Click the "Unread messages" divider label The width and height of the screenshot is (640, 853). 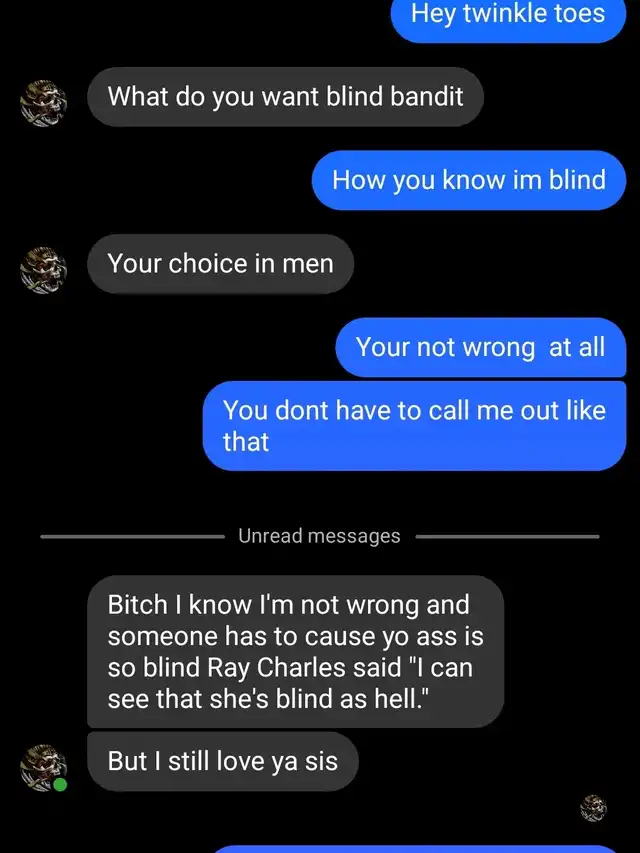coord(319,536)
